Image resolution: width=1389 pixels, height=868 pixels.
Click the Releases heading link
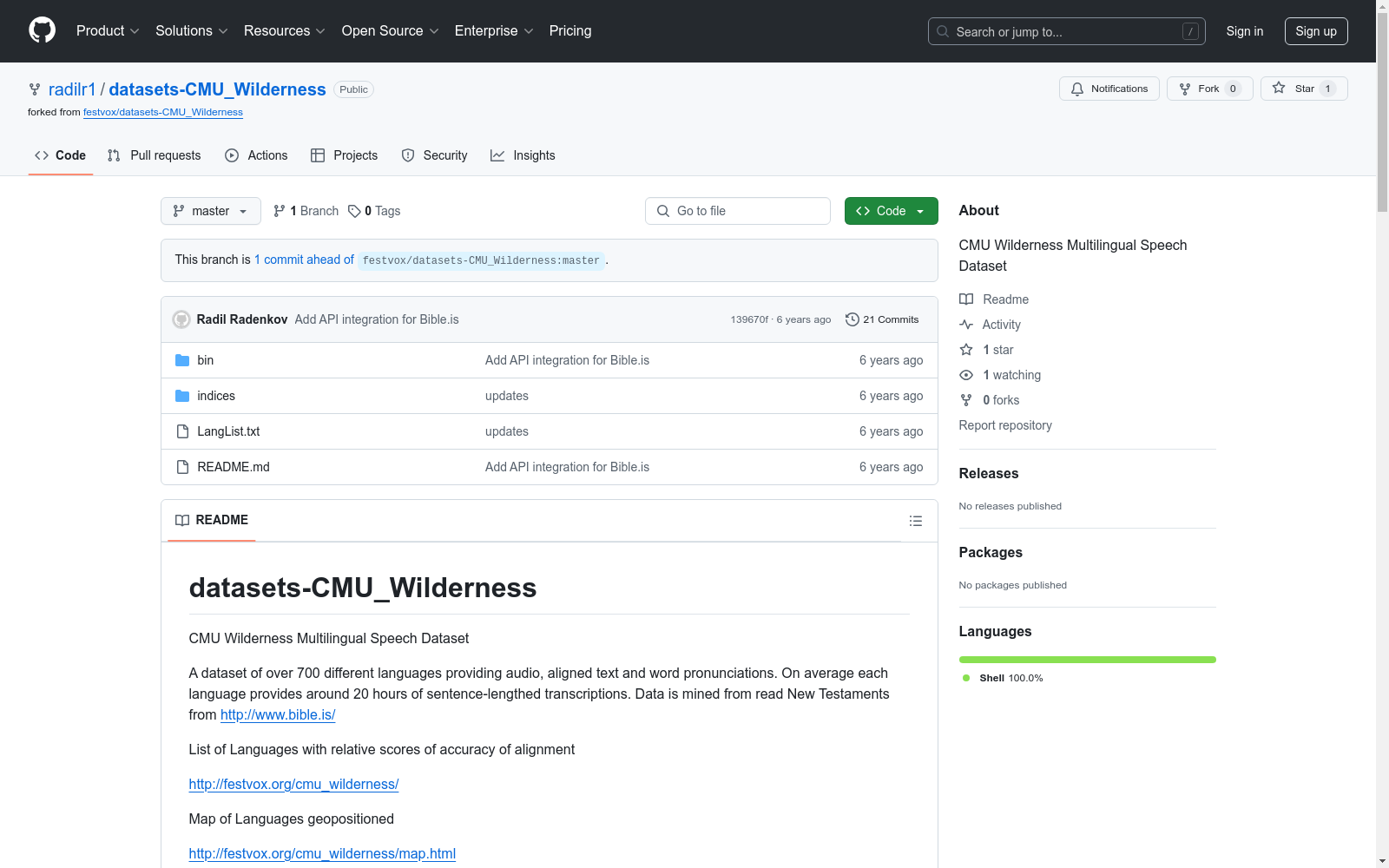tap(989, 473)
